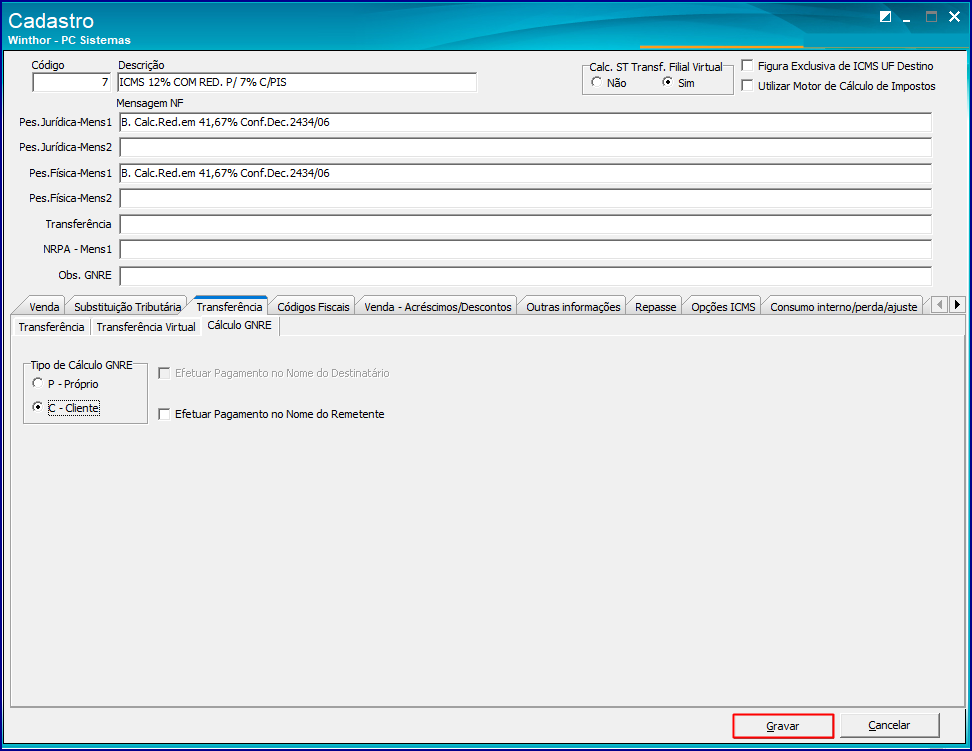This screenshot has height=751, width=972.
Task: Maximize the Cadastro window
Action: tap(931, 17)
